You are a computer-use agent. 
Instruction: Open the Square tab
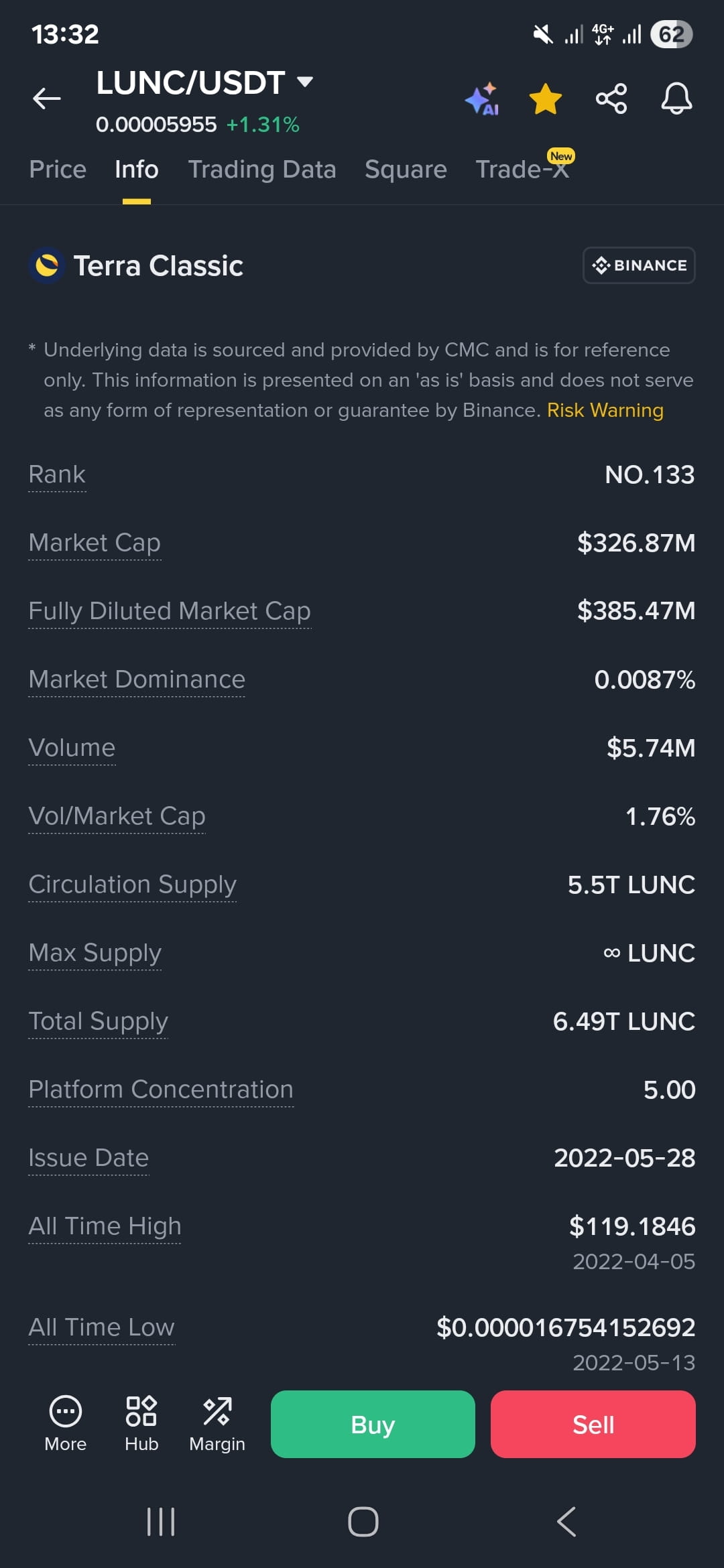(x=406, y=169)
